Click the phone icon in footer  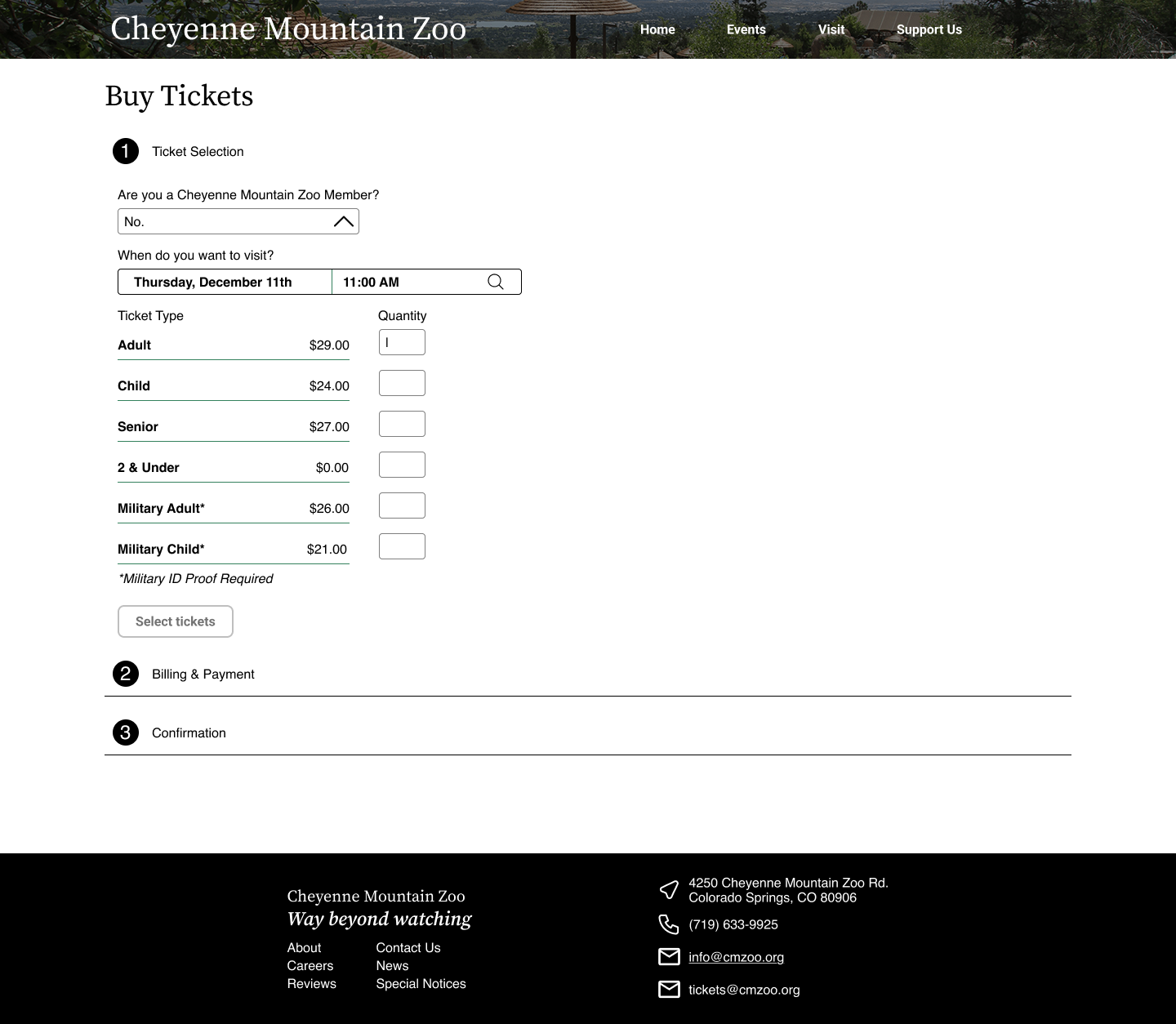tap(669, 924)
